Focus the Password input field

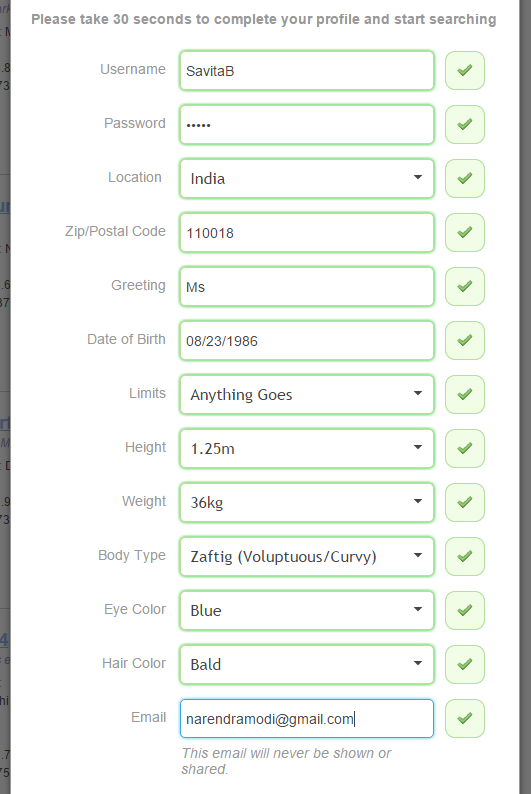pos(307,125)
